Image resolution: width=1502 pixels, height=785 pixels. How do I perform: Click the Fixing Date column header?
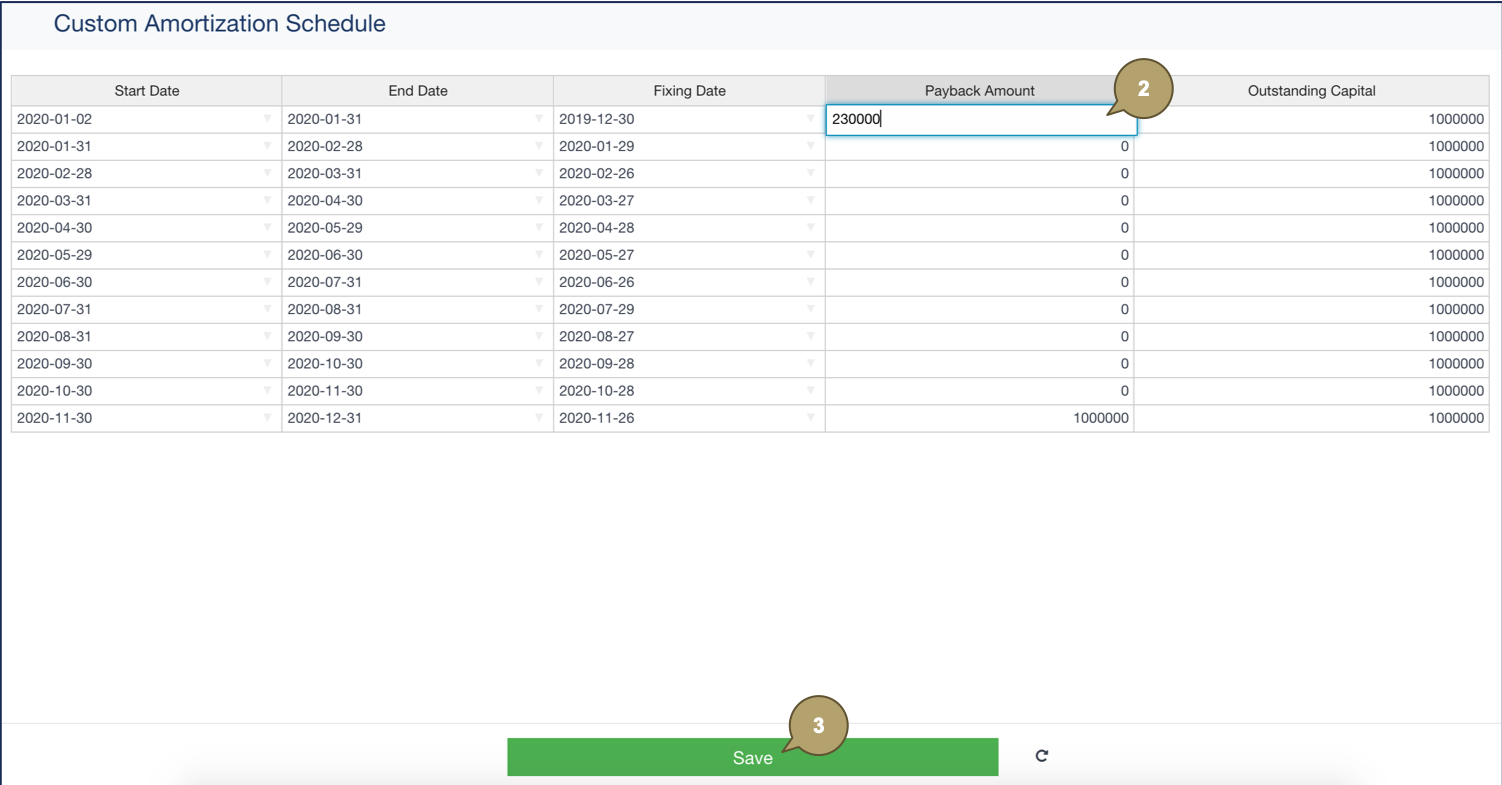pos(689,91)
